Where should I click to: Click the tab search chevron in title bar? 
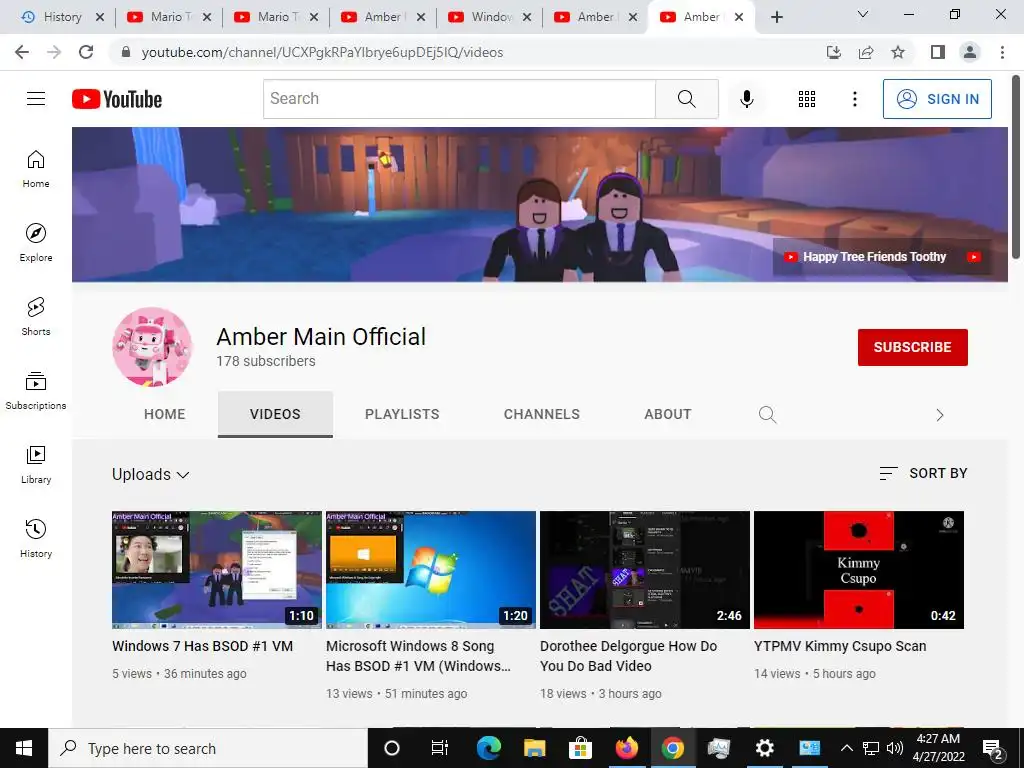tap(863, 14)
